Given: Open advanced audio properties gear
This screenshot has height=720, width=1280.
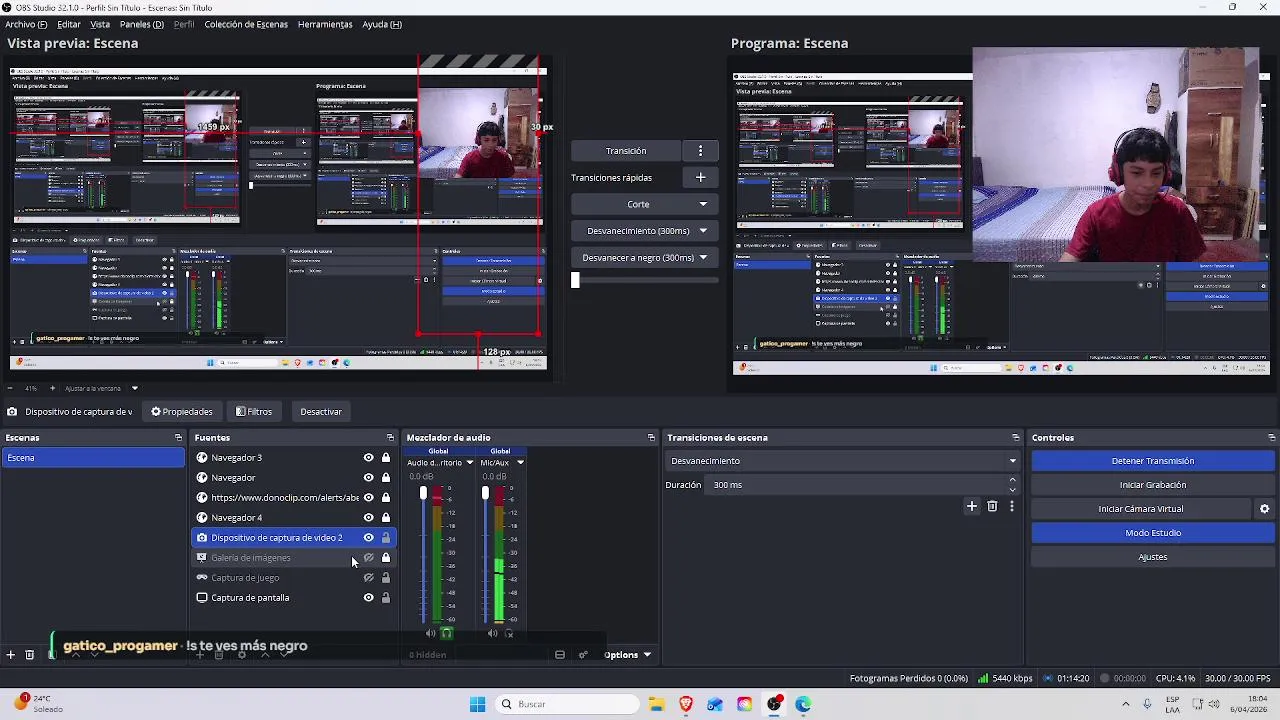Looking at the screenshot, I should pos(583,655).
